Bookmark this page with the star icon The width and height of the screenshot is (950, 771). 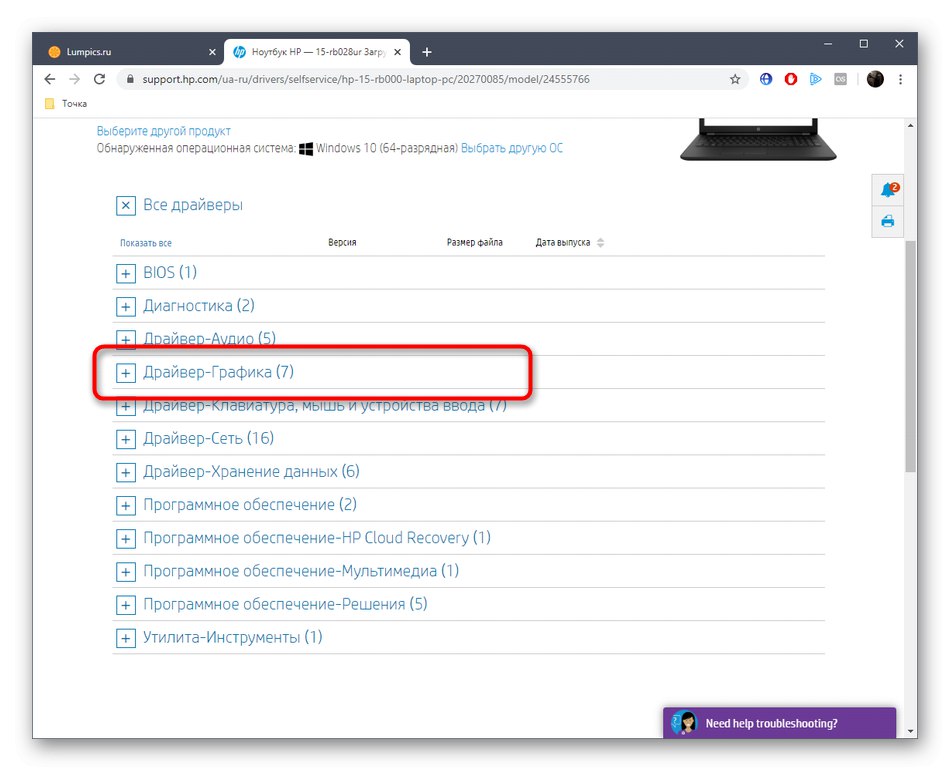pos(735,79)
